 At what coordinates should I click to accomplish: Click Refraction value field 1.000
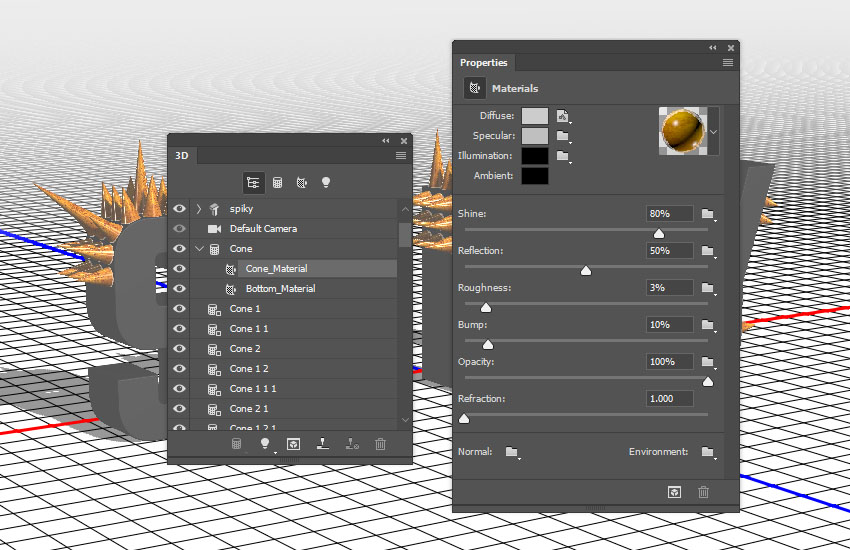(669, 399)
